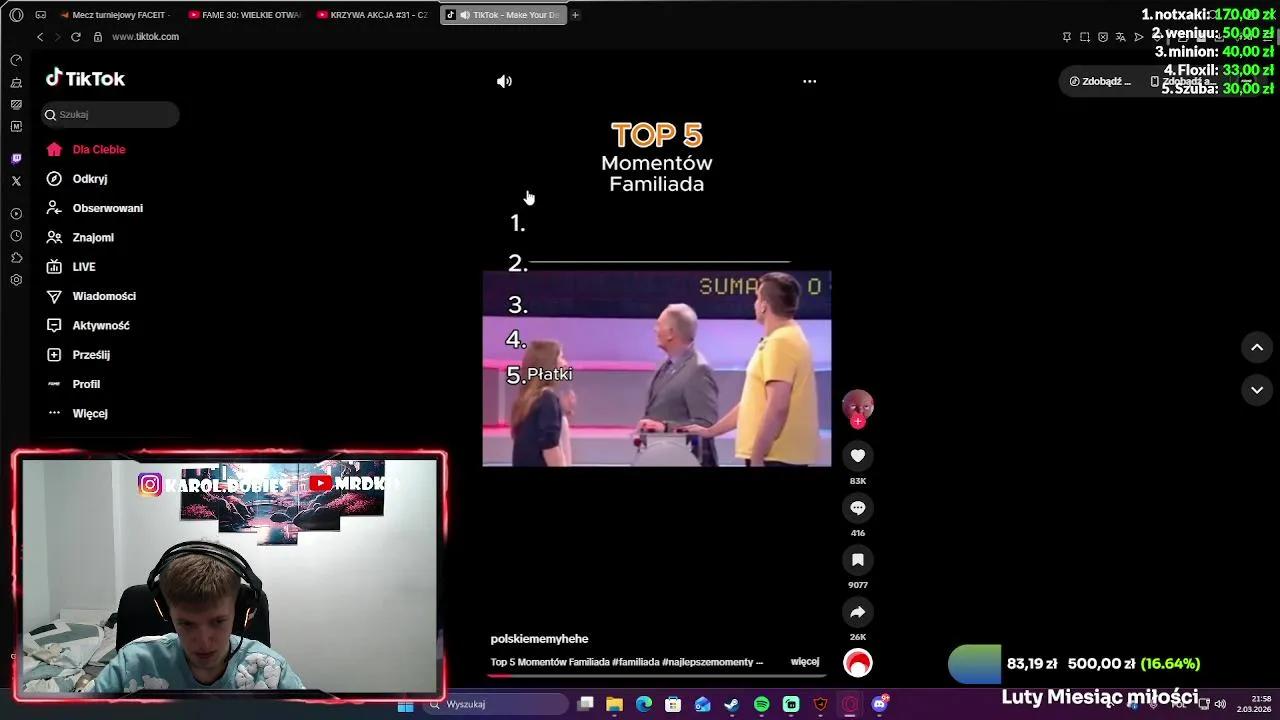Open Wiadomości inbox
The image size is (1280, 720).
pyautogui.click(x=90, y=296)
